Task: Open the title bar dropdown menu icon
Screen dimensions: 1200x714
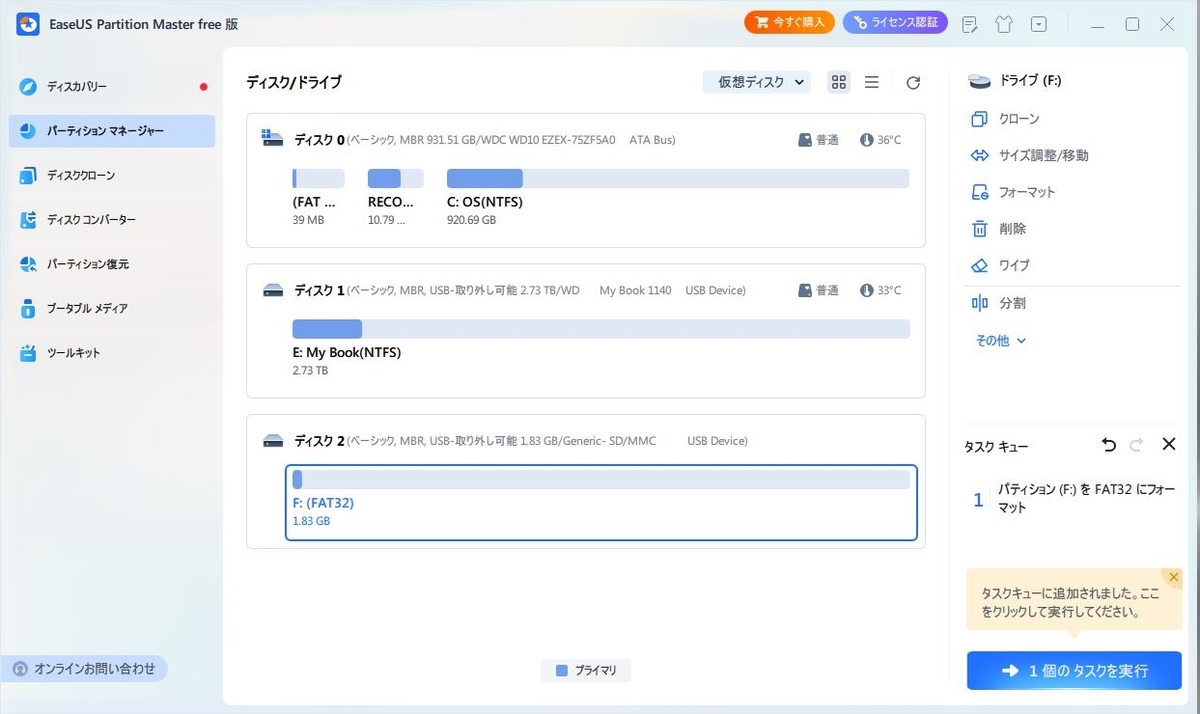Action: point(1040,24)
